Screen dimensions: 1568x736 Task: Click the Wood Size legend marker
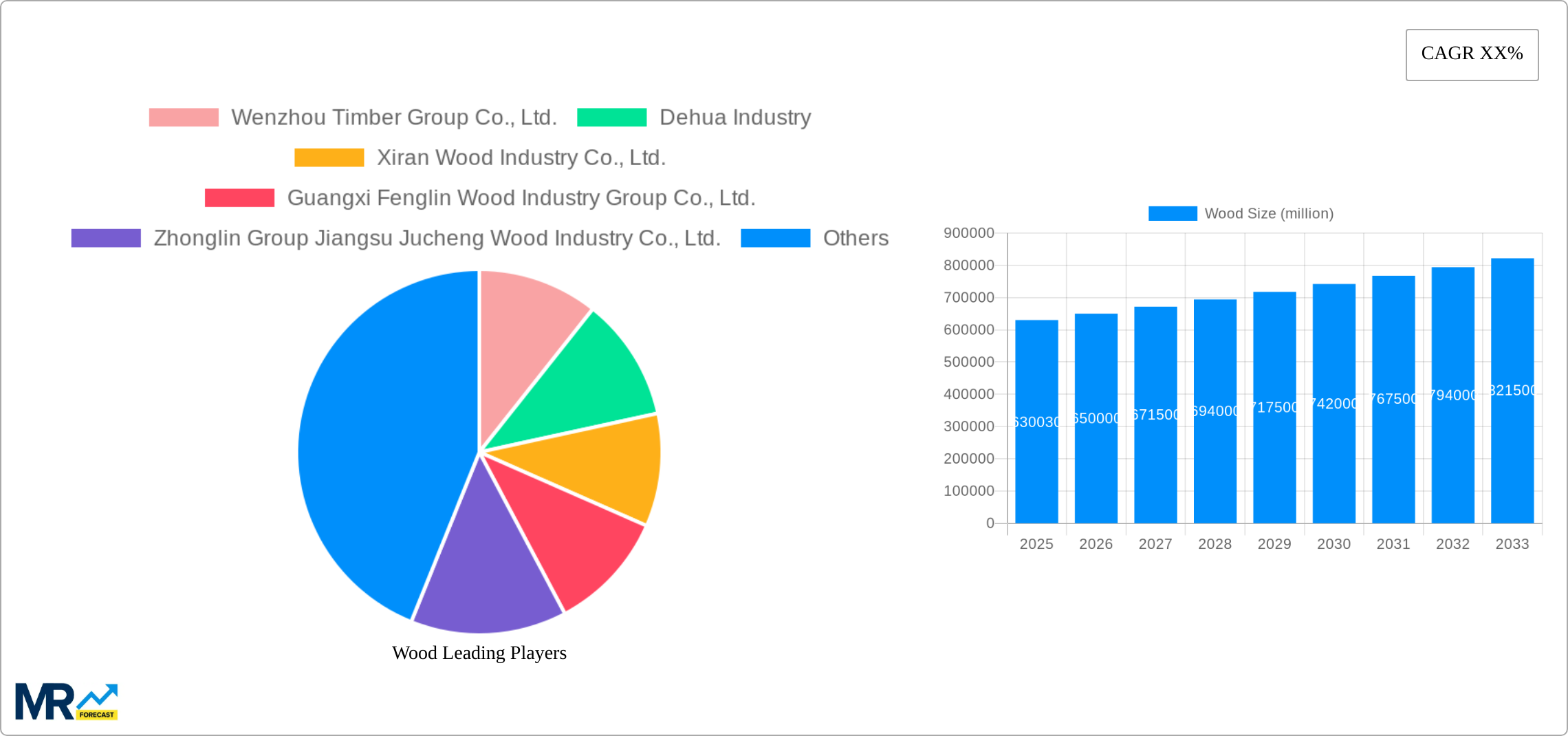click(x=1171, y=213)
